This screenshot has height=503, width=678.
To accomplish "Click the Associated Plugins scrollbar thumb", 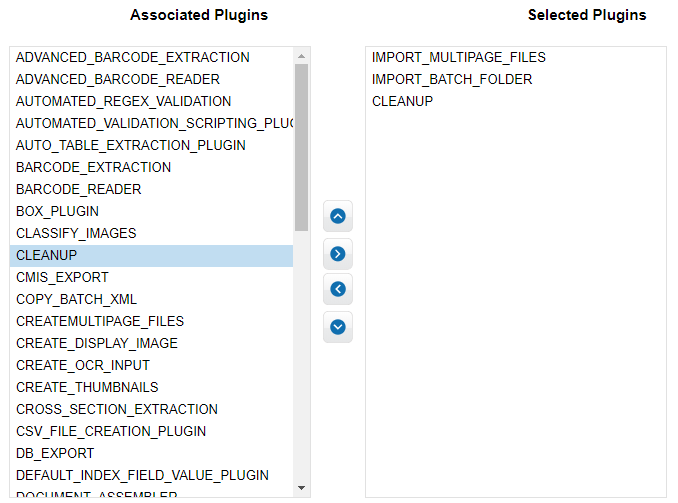I will point(301,147).
